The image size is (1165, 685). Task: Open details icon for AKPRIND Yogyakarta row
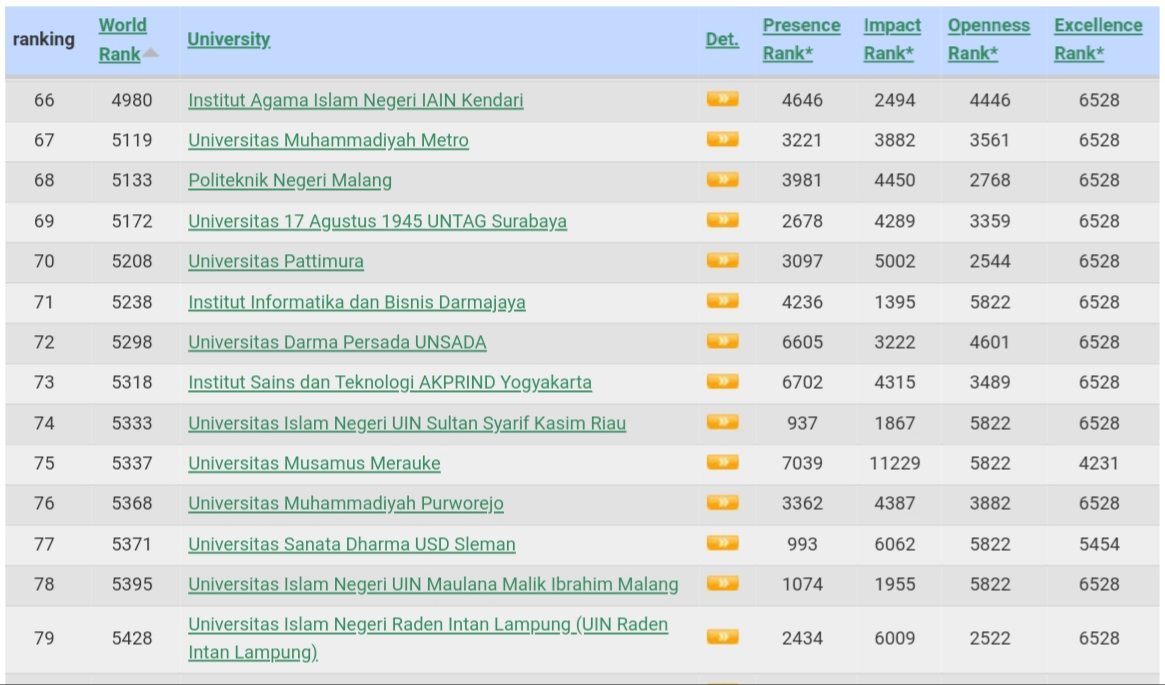click(722, 381)
